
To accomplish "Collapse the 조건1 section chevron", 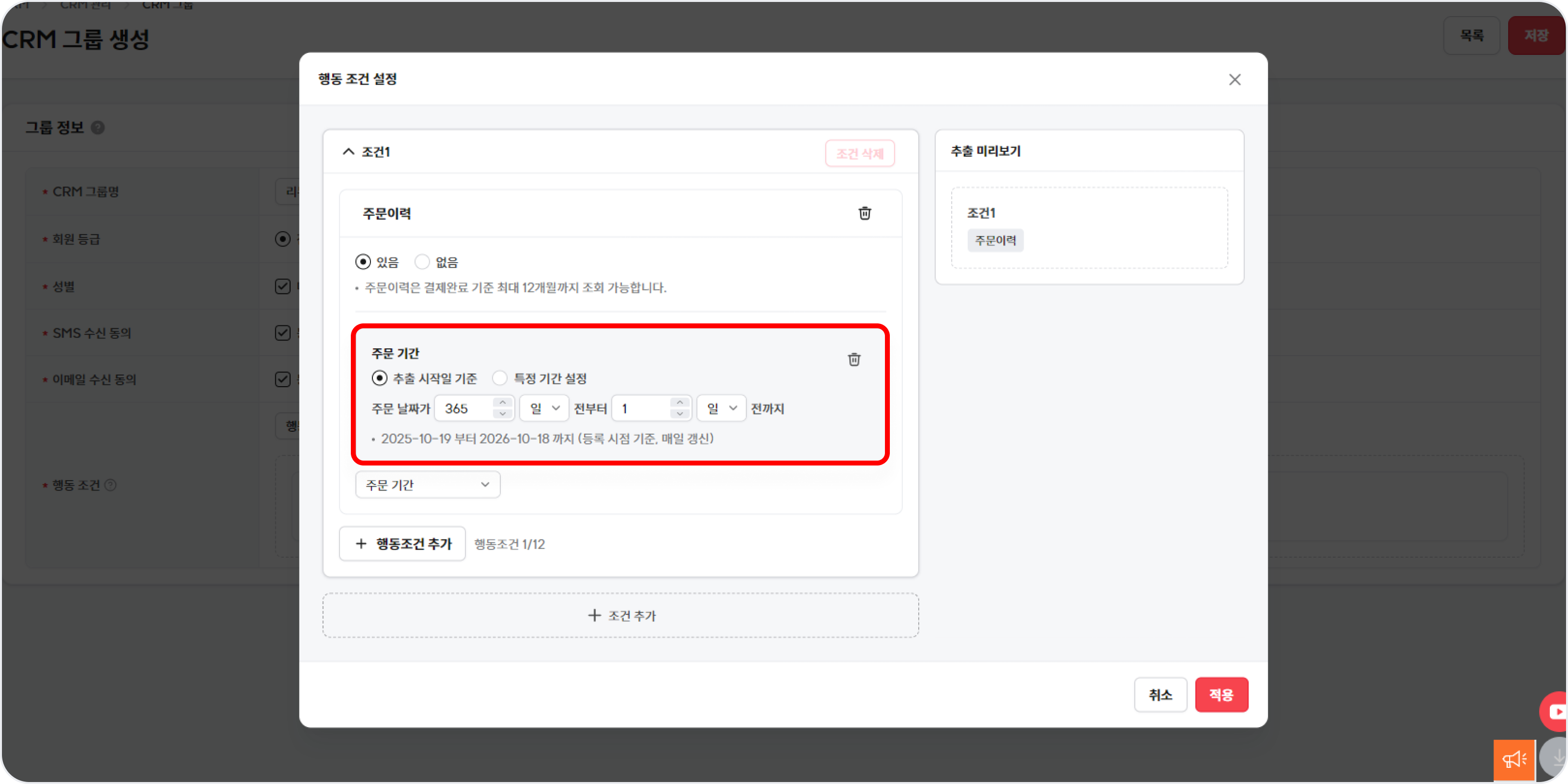I will pos(348,151).
